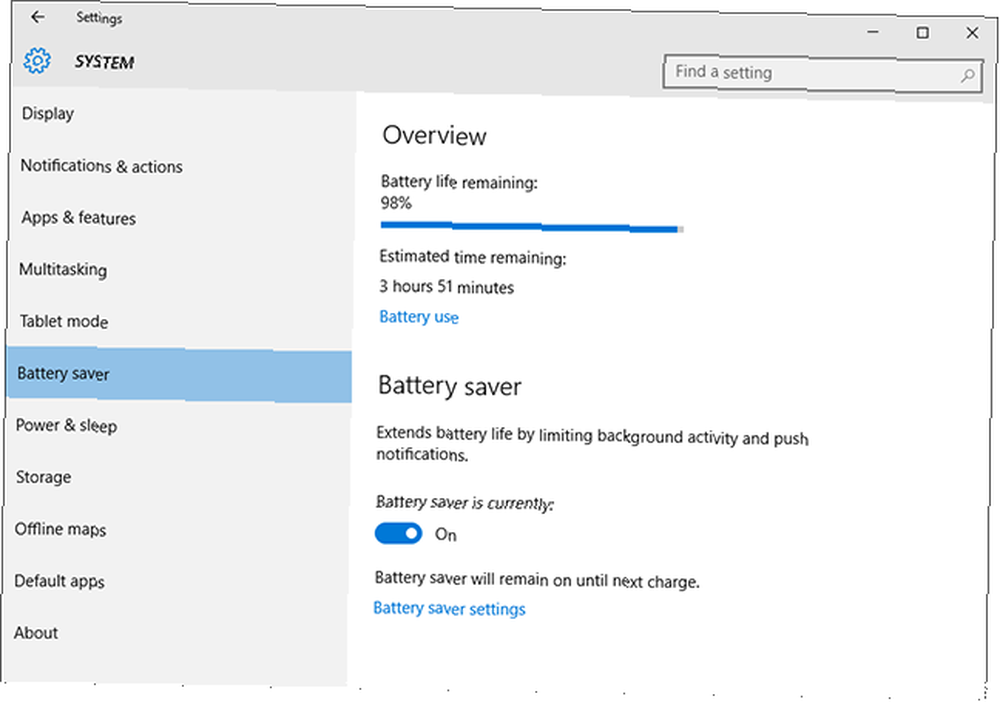The width and height of the screenshot is (1000, 702).
Task: Minimize the Settings window
Action: (x=873, y=31)
